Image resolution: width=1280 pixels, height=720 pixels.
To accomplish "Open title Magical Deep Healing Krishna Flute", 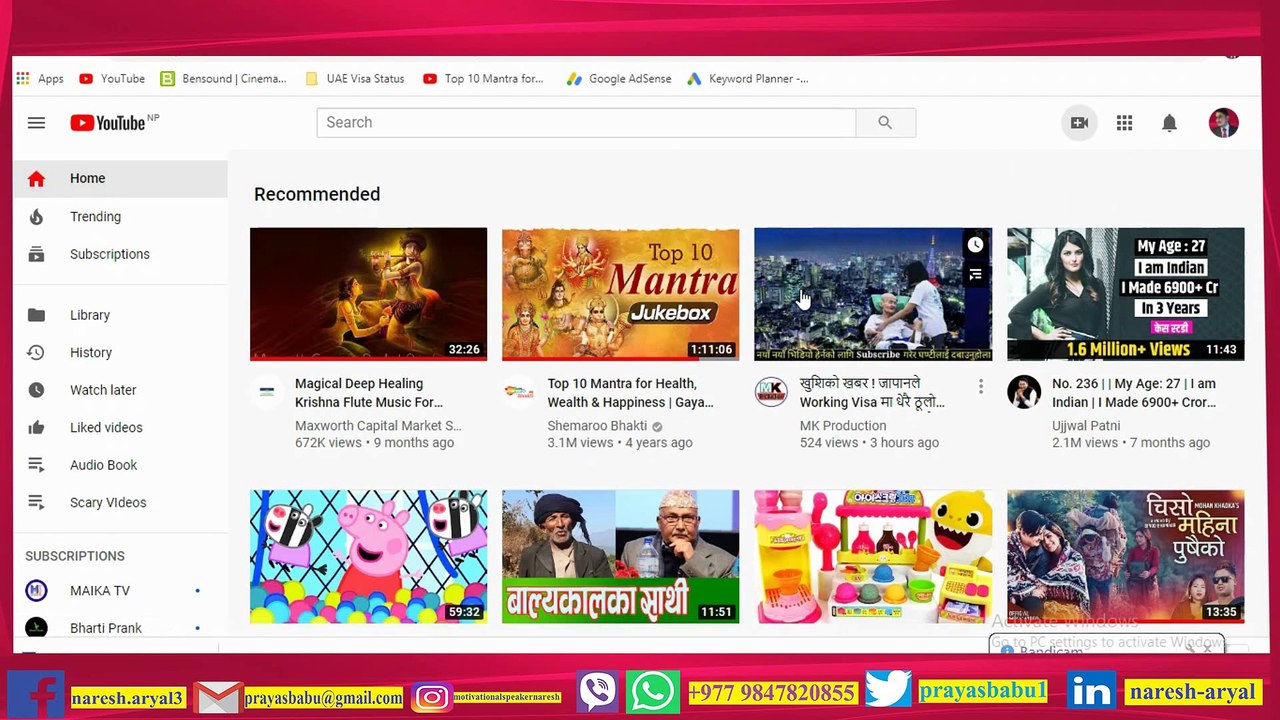I will coord(369,393).
